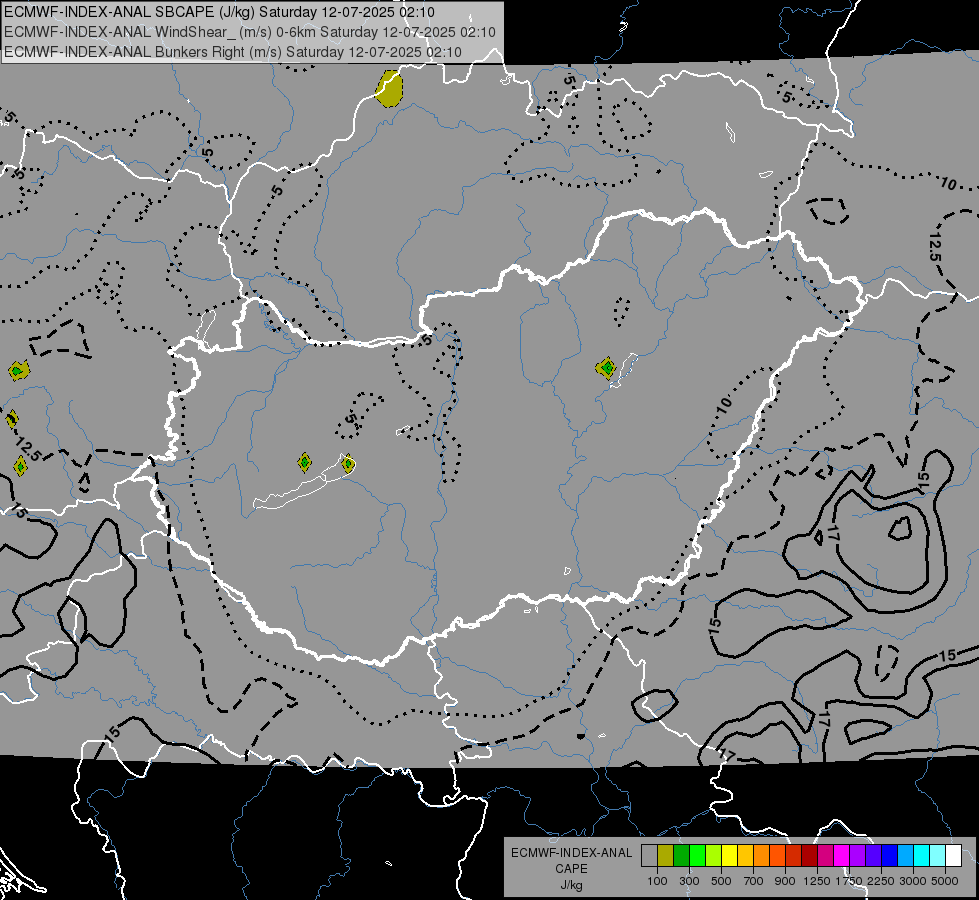Image resolution: width=979 pixels, height=900 pixels.
Task: Click the legend value 700
Action: 754,881
